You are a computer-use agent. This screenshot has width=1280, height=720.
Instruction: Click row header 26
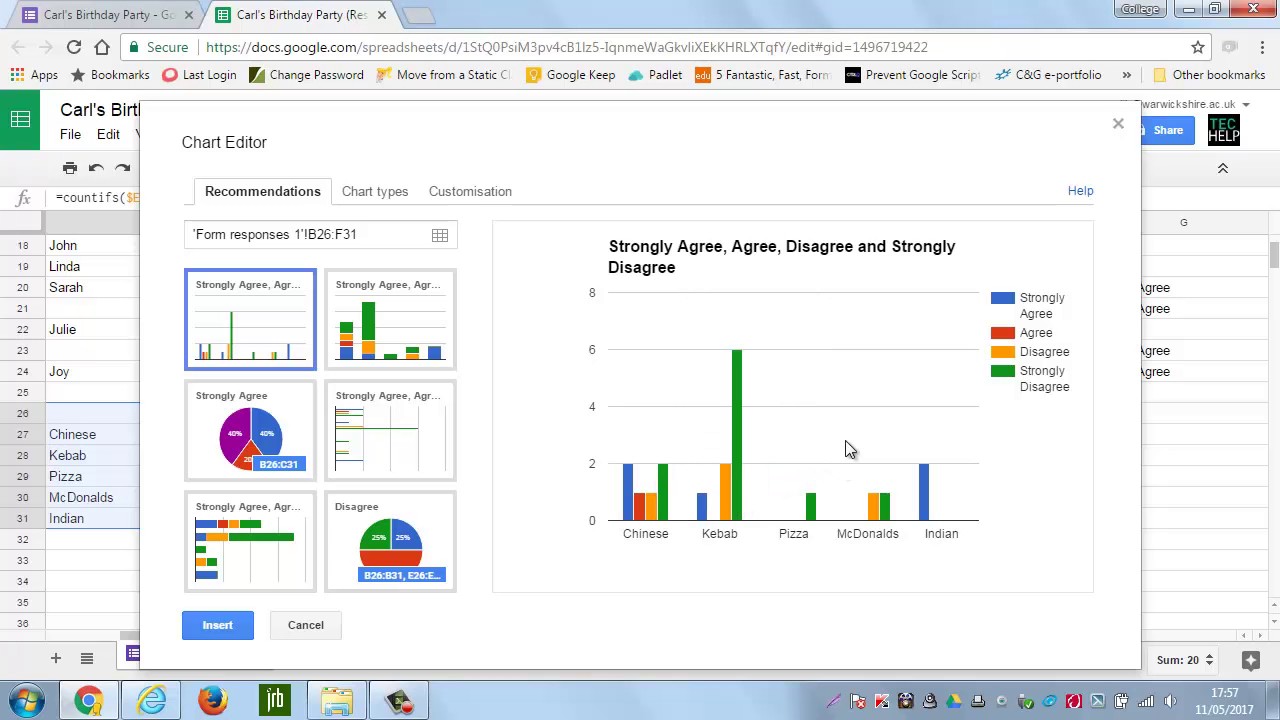[22, 413]
